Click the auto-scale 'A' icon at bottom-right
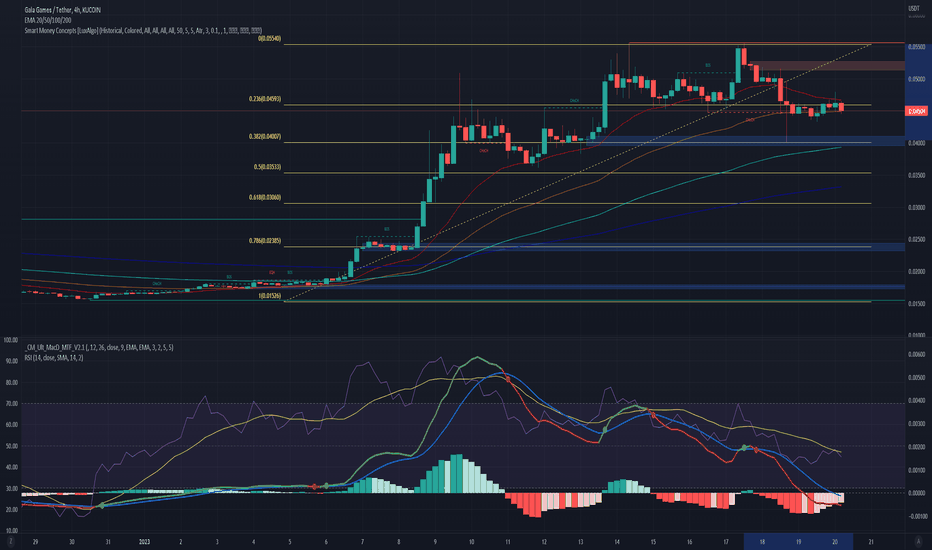Screen dimensions: 932x550 pyautogui.click(x=918, y=541)
